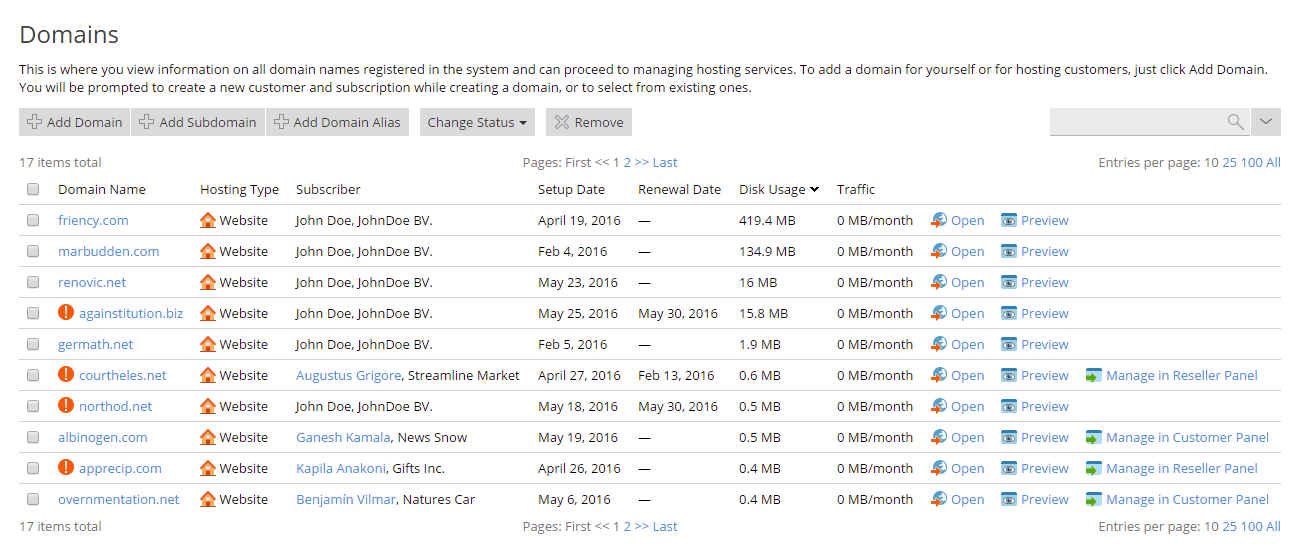Viewport: 1300px width, 544px height.
Task: Select the checkbox for overnmentation.net row
Action: pyautogui.click(x=33, y=499)
